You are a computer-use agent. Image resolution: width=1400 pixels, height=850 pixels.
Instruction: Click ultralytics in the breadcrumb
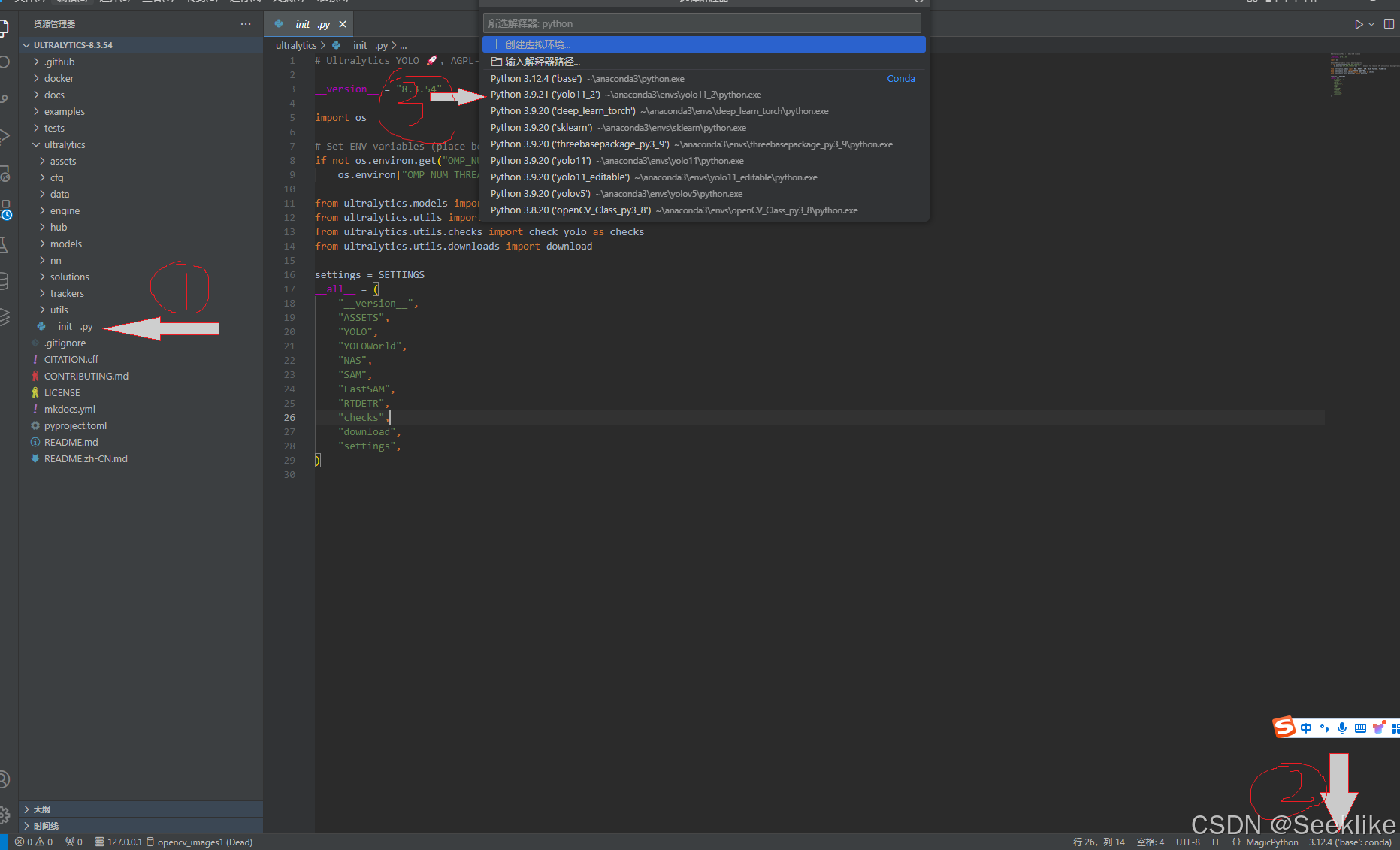296,45
